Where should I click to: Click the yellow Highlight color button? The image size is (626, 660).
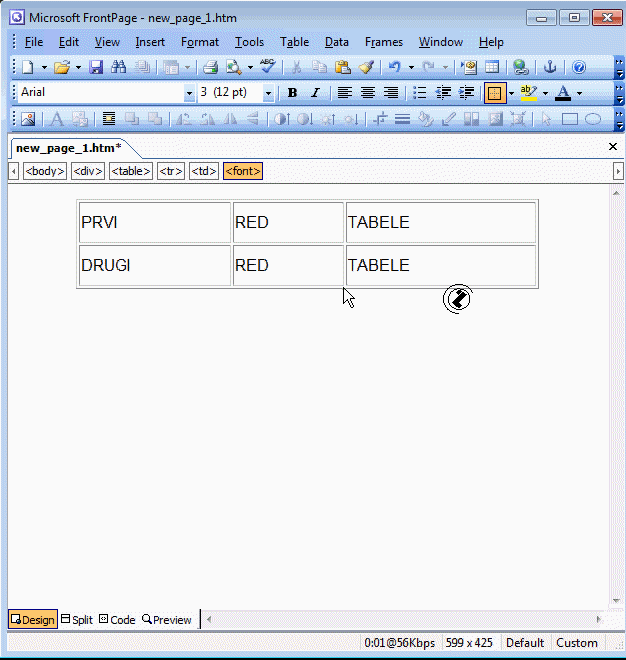(529, 93)
